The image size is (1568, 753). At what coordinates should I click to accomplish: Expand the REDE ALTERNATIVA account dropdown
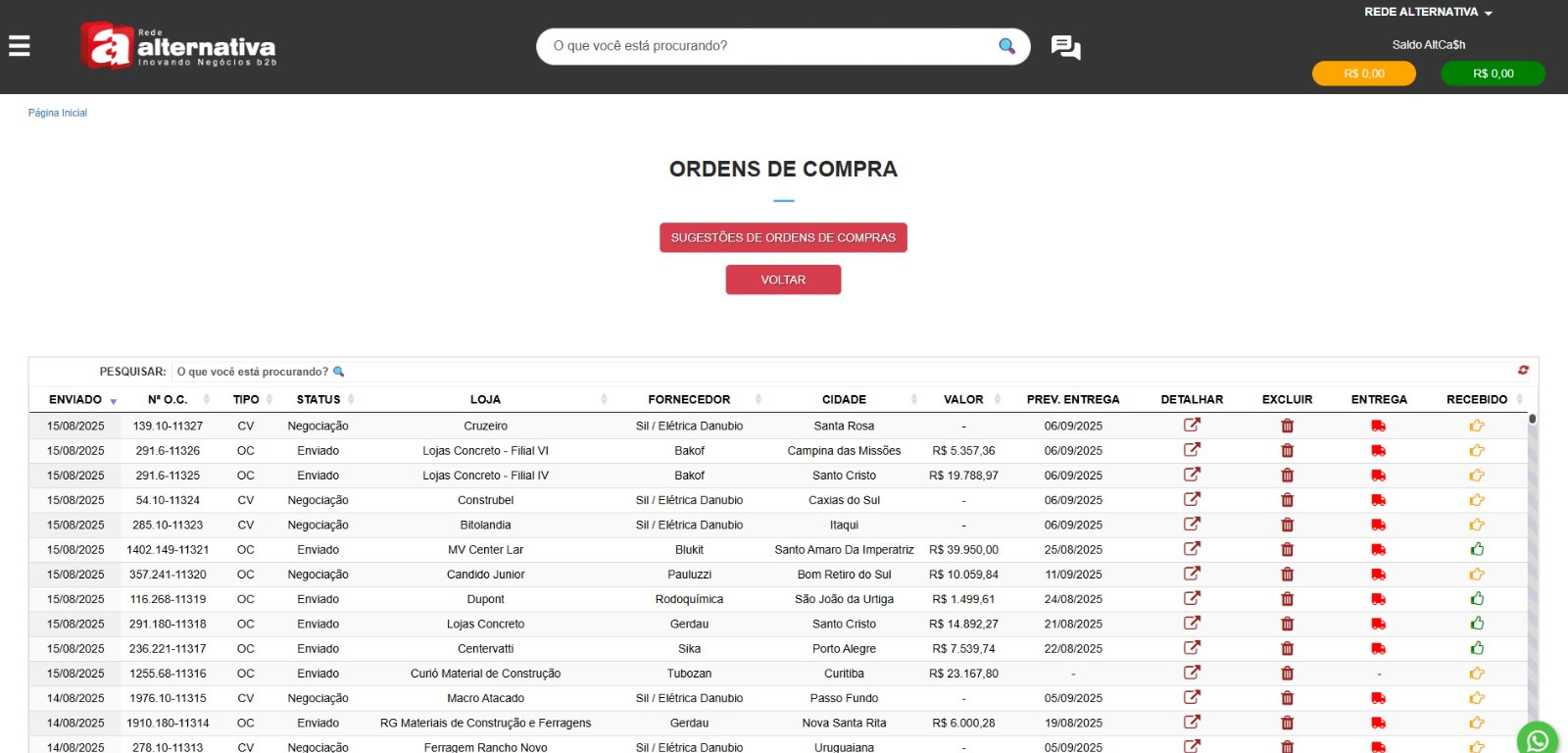coord(1428,12)
